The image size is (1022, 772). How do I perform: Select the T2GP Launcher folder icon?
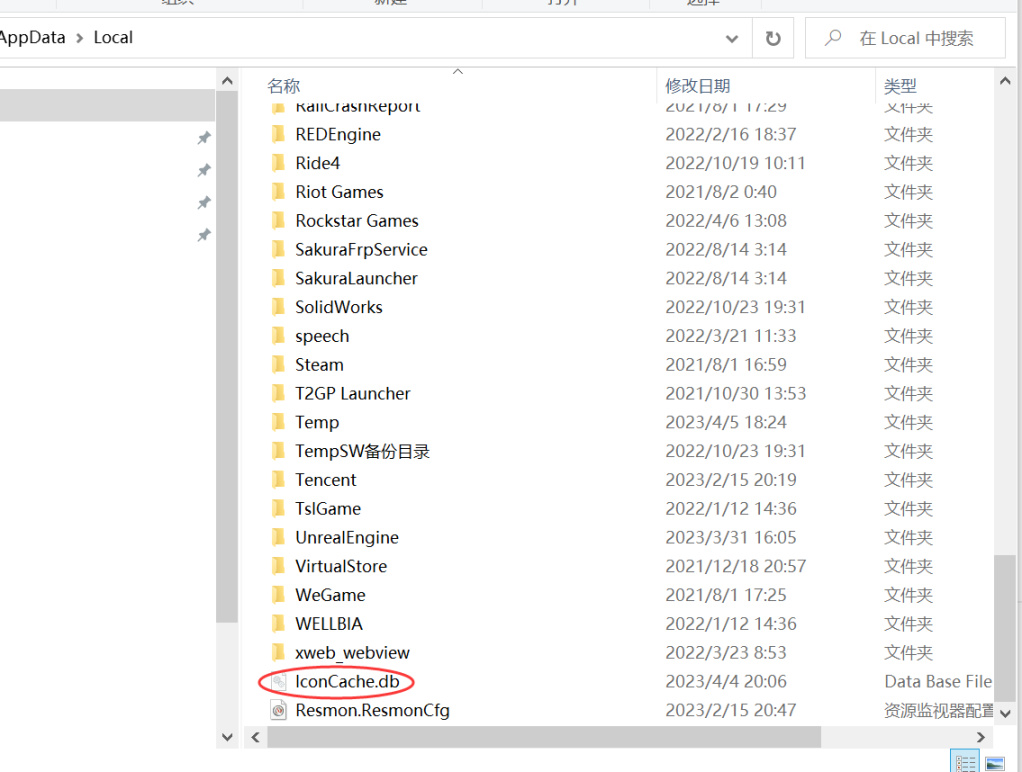coord(278,393)
